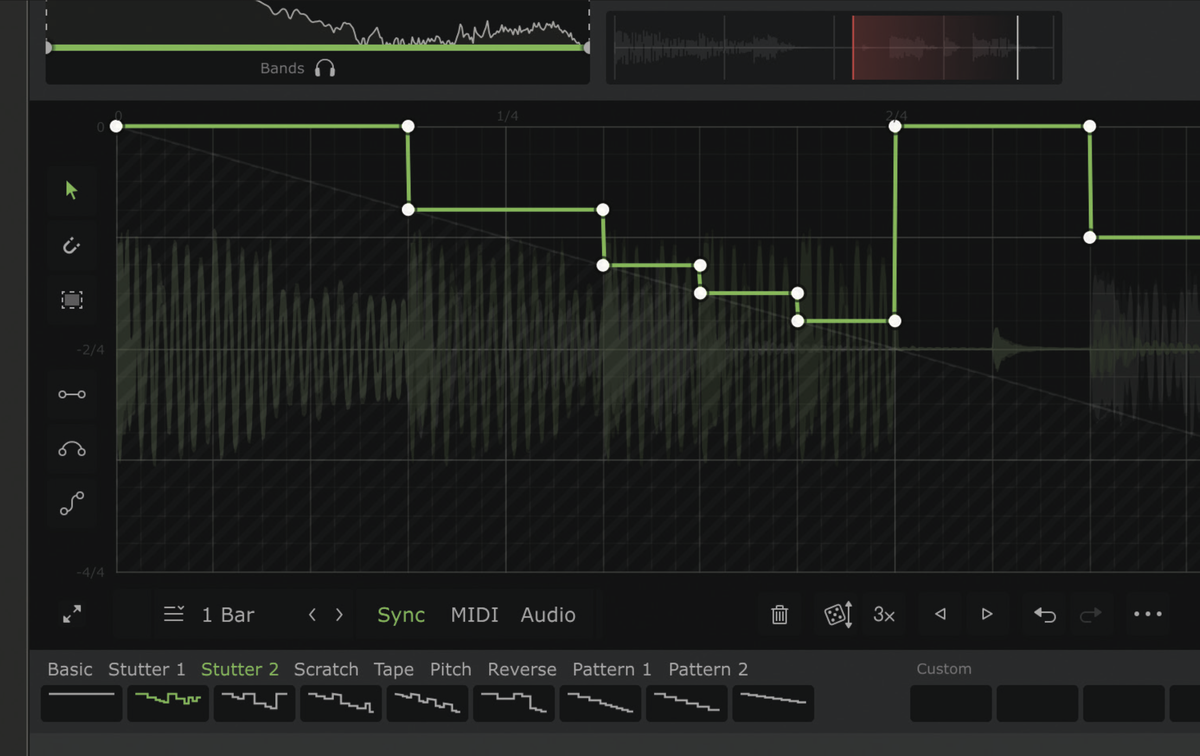Image resolution: width=1200 pixels, height=756 pixels.
Task: Activate the marquee selection tool
Action: (x=72, y=299)
